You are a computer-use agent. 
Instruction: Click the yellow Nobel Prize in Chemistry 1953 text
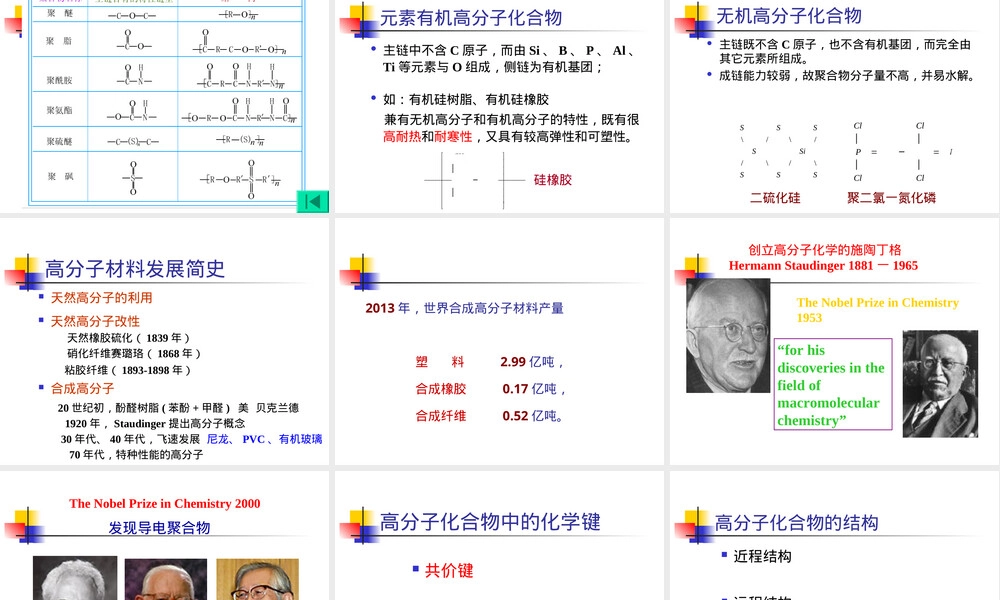(878, 310)
